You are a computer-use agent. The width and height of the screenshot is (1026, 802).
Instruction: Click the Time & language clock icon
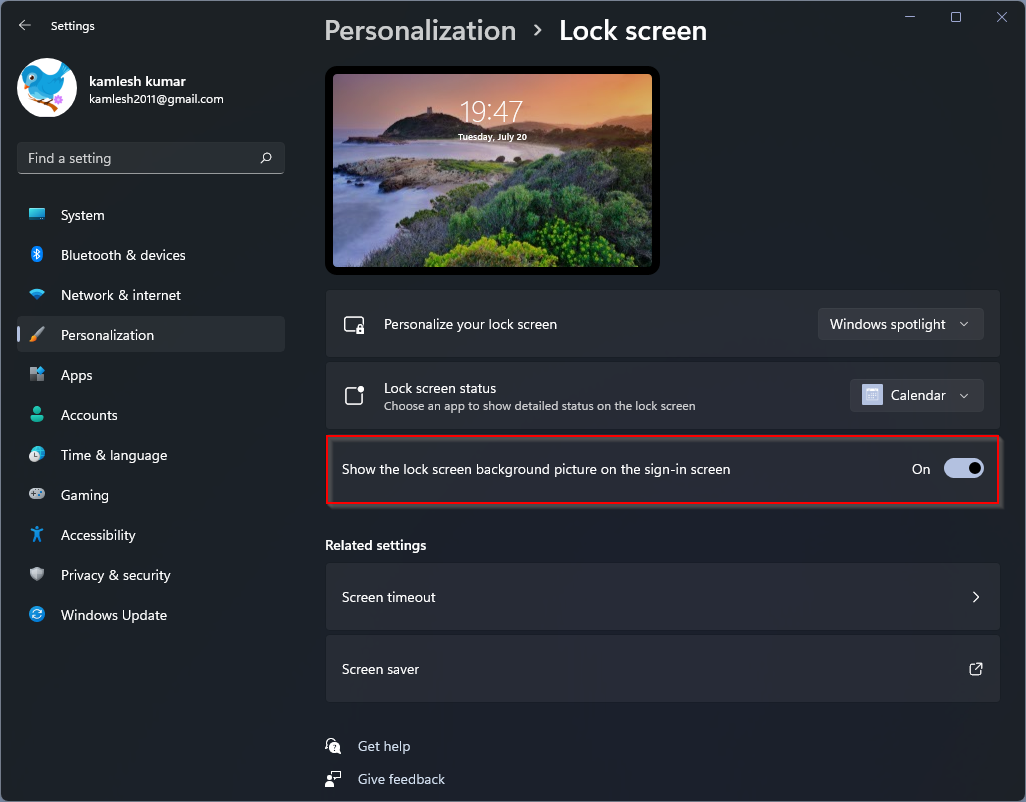(x=37, y=454)
